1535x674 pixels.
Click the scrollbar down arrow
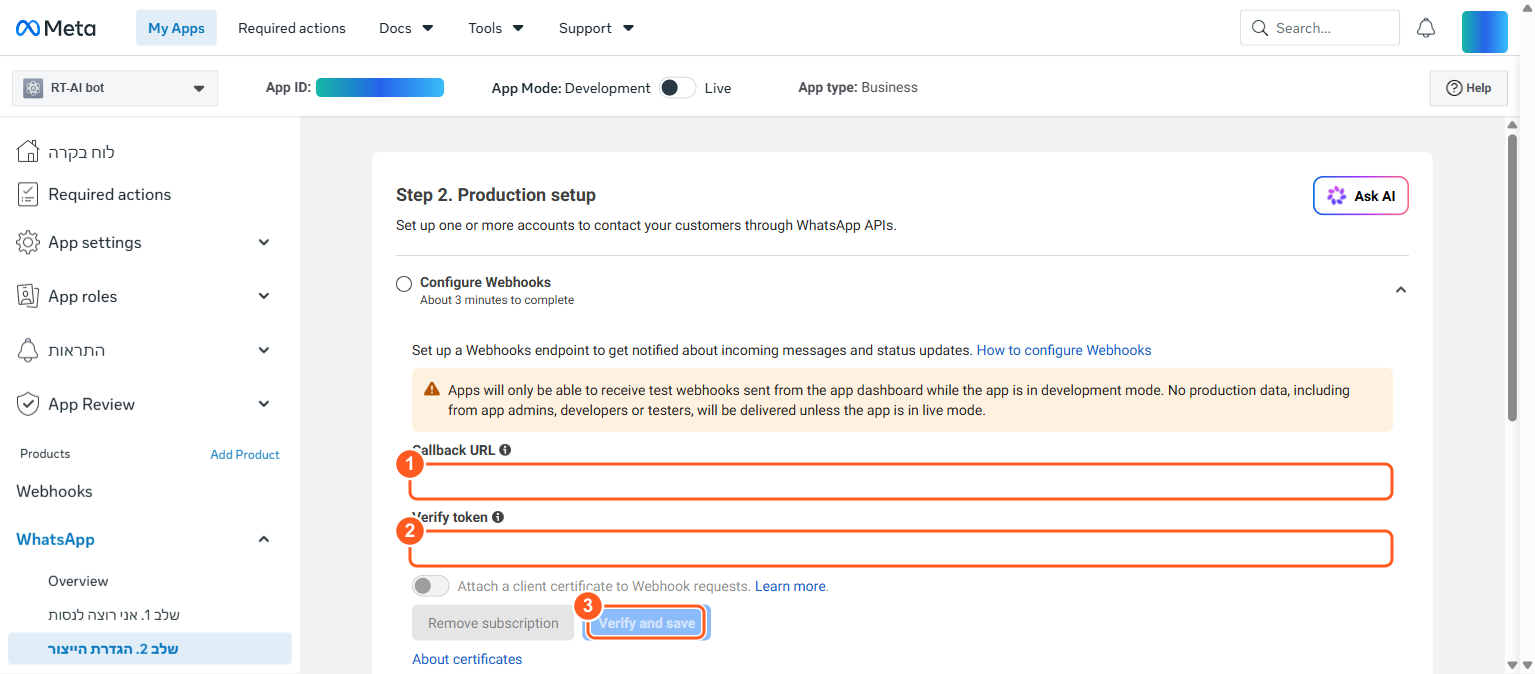pyautogui.click(x=1512, y=664)
